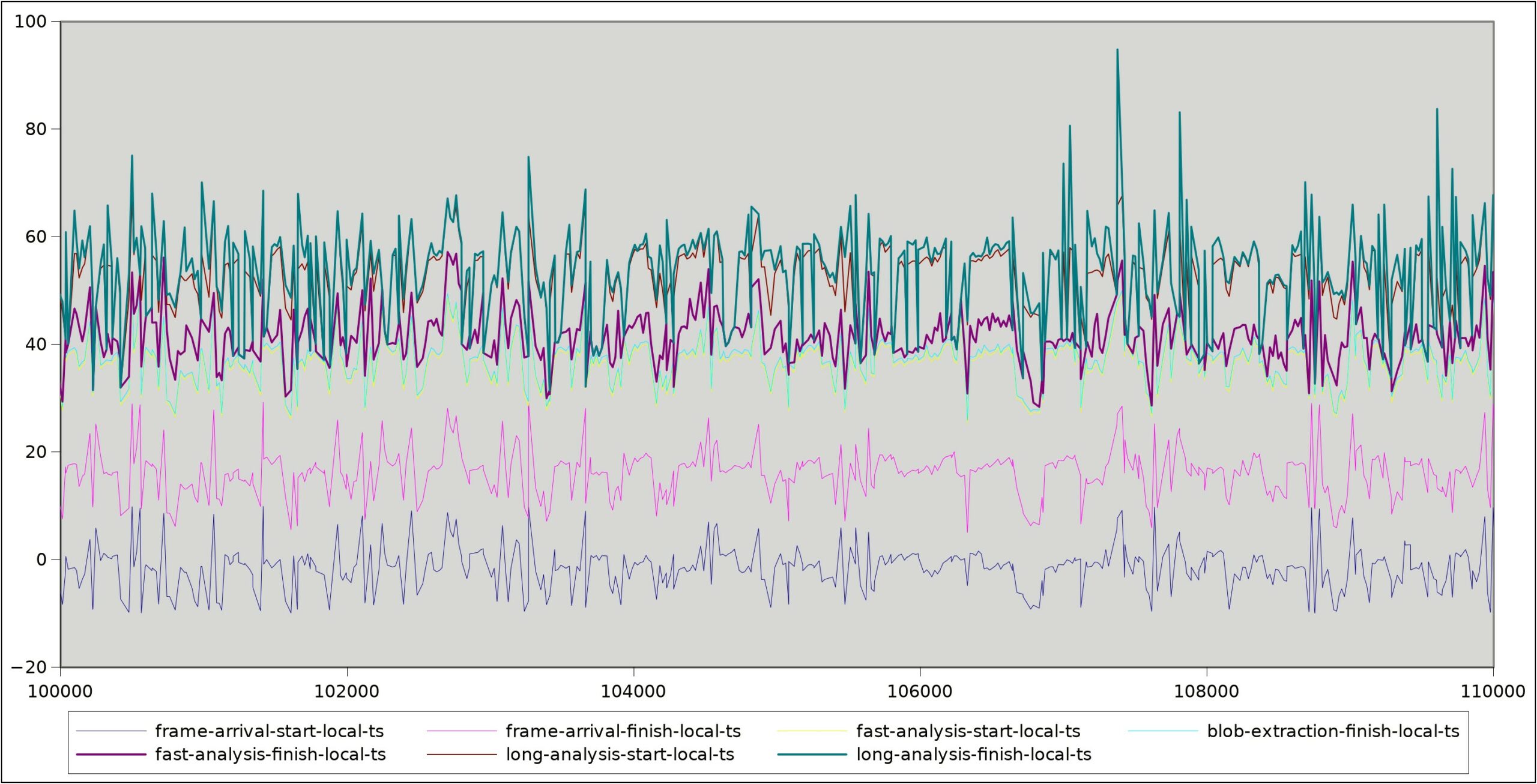Click the 108000 label on the x-axis
Viewport: 1537px width, 784px height.
coord(1206,691)
